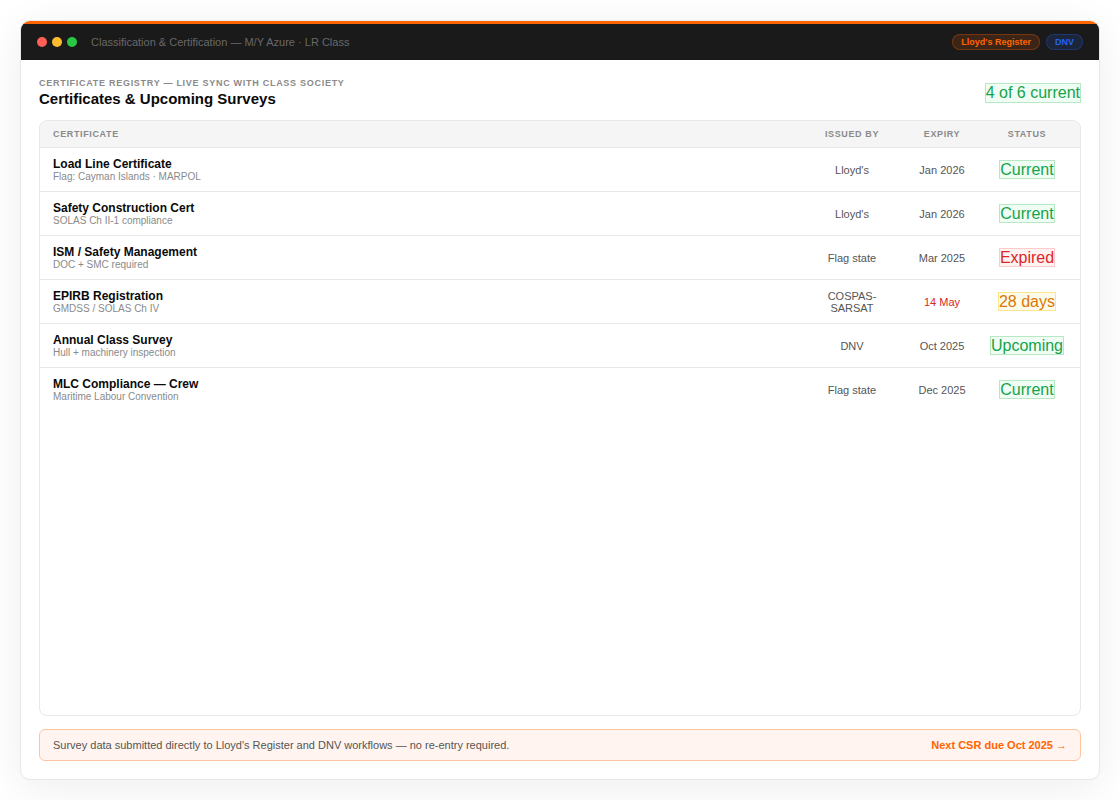Click the Status column header
Screen dimensions: 1120x800
pos(1026,134)
